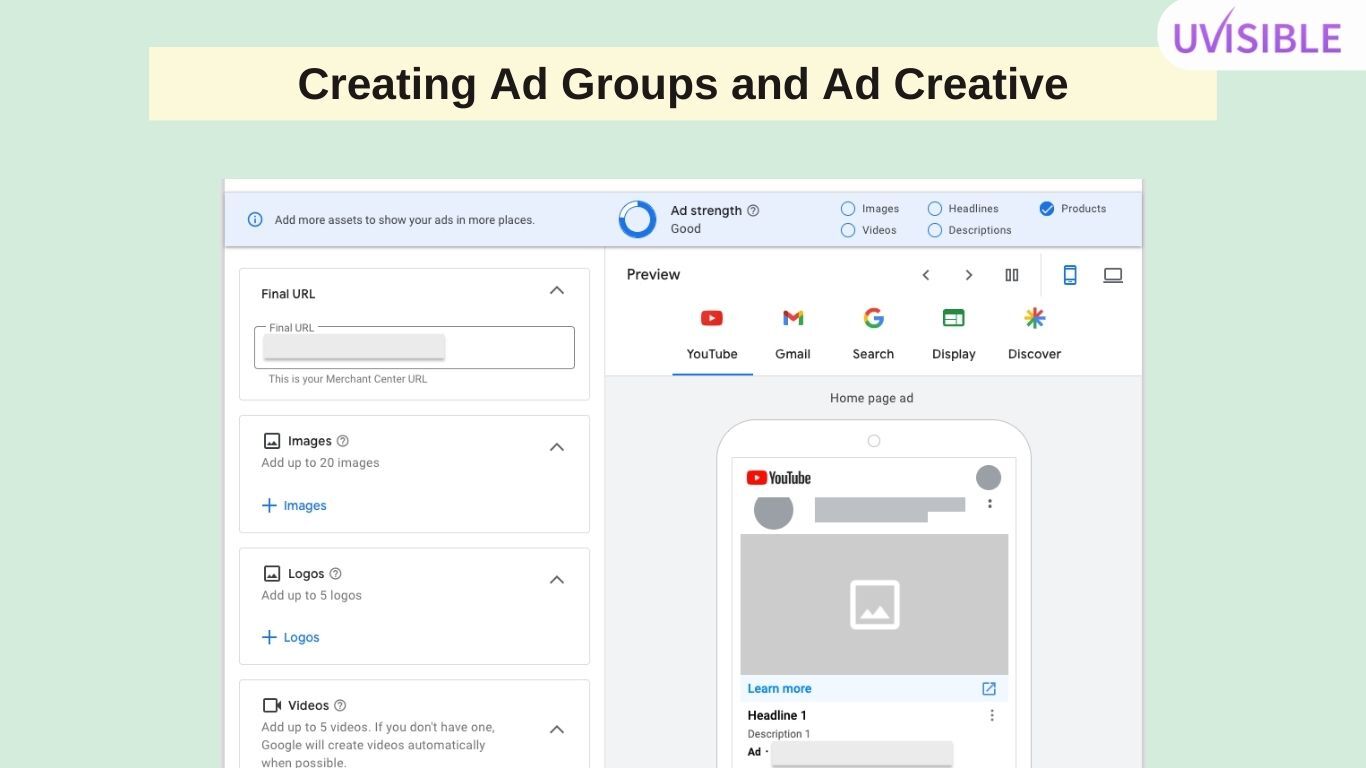Deselect the Products checkbox

pos(1046,208)
